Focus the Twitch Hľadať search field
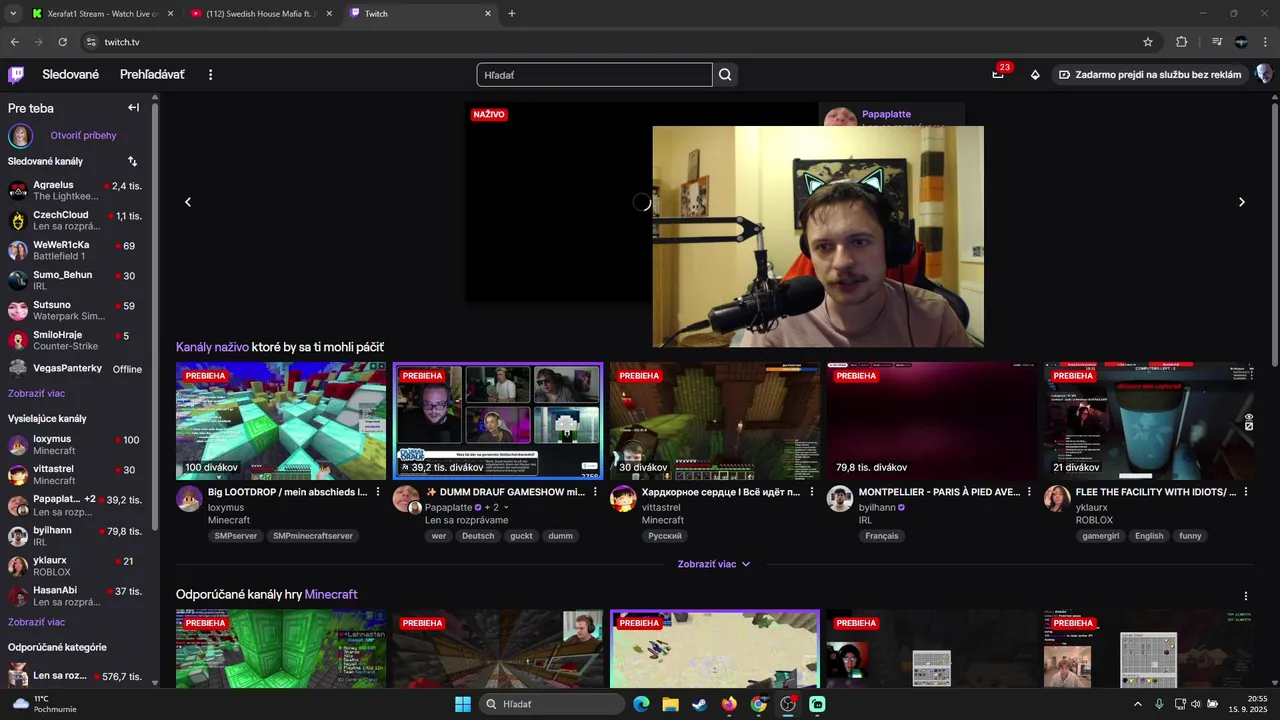Screen dimensions: 1280x720 pos(594,75)
